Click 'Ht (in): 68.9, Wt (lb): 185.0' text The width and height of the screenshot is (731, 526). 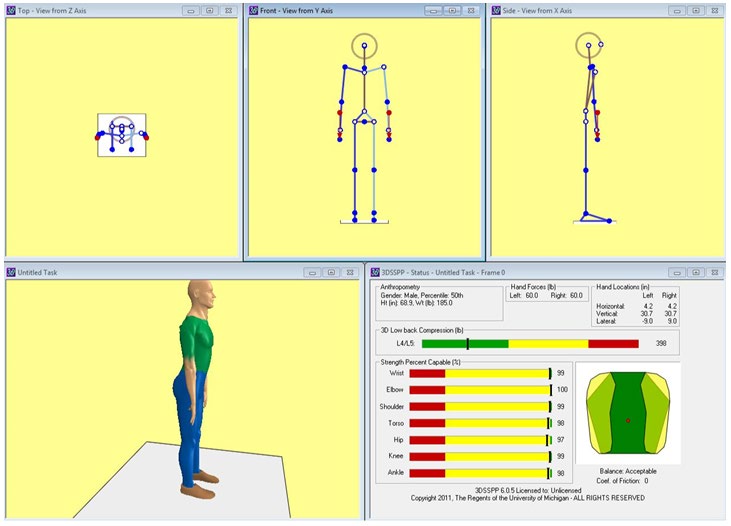(416, 303)
